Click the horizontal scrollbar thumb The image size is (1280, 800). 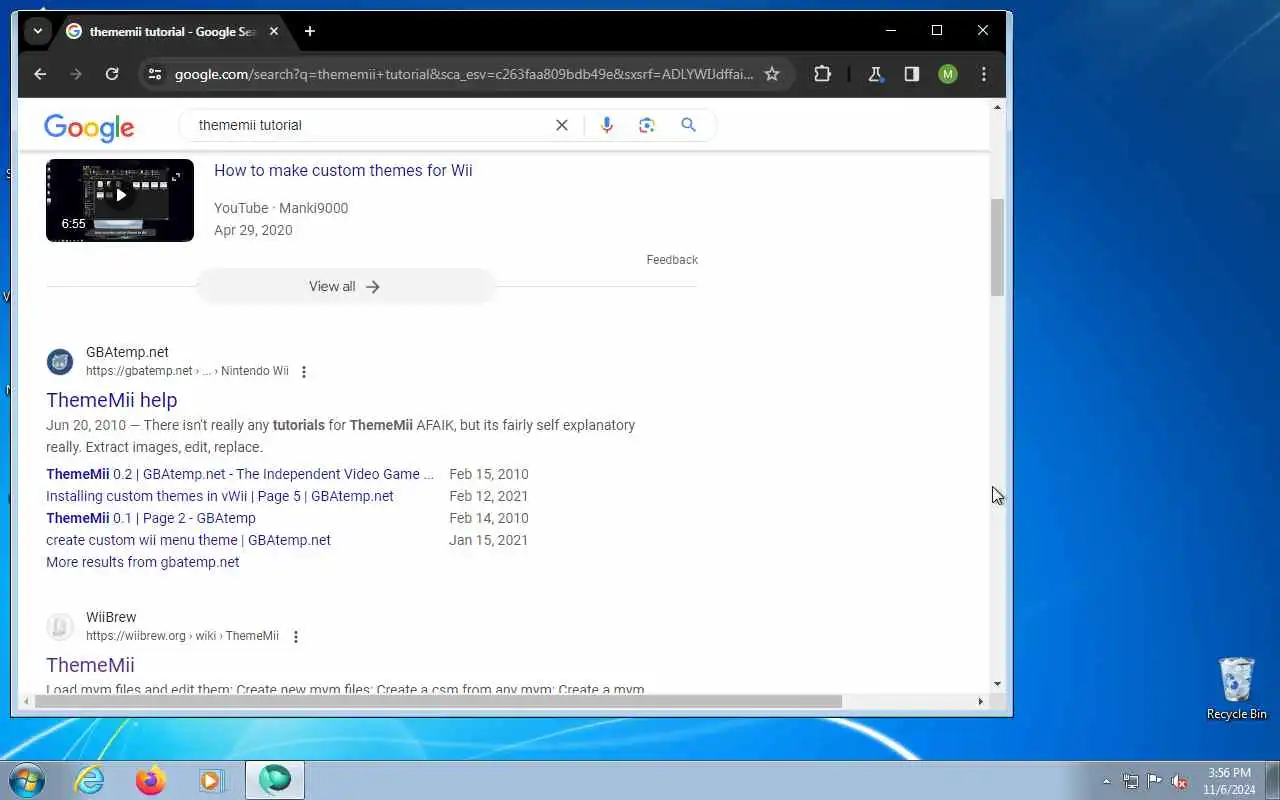[x=438, y=701]
